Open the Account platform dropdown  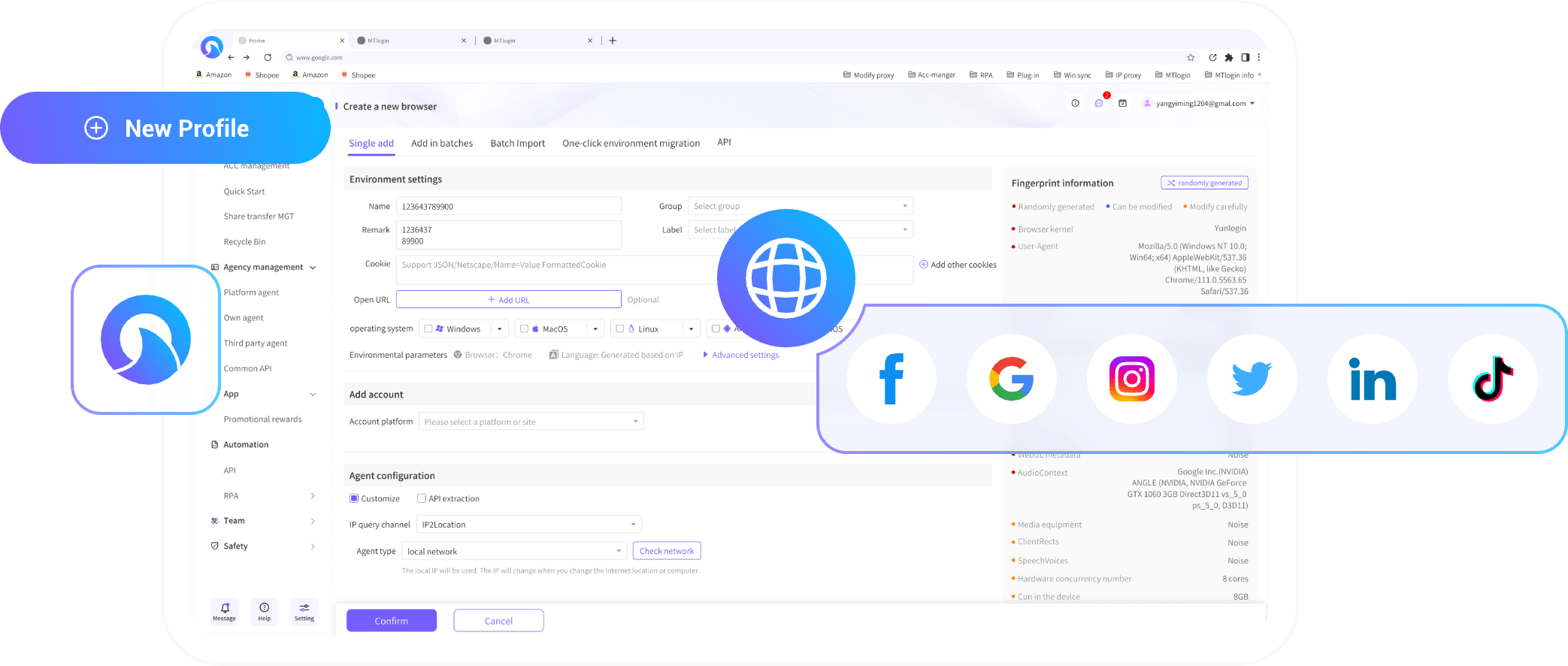click(x=531, y=422)
